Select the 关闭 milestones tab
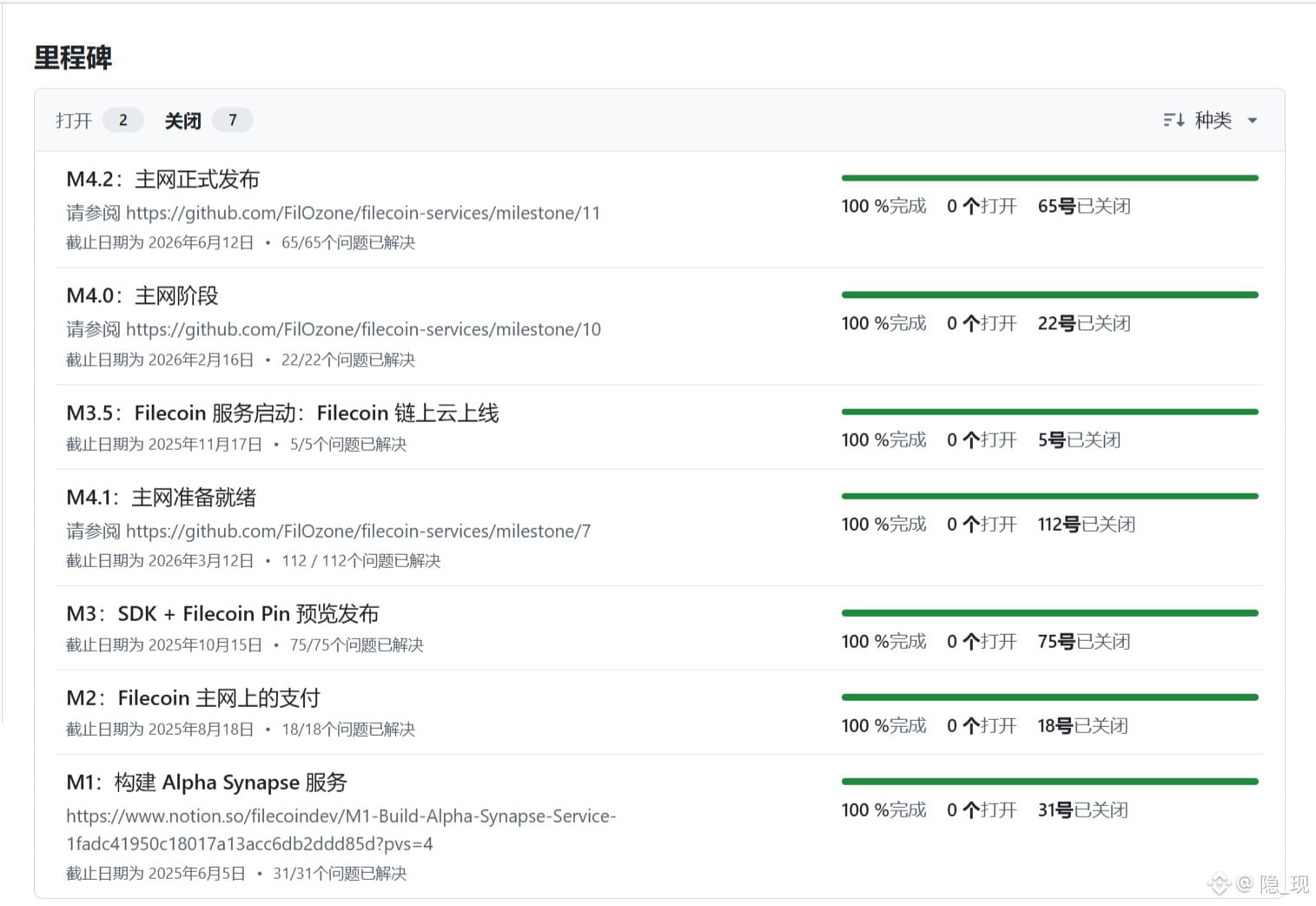The width and height of the screenshot is (1316, 906). pos(183,120)
